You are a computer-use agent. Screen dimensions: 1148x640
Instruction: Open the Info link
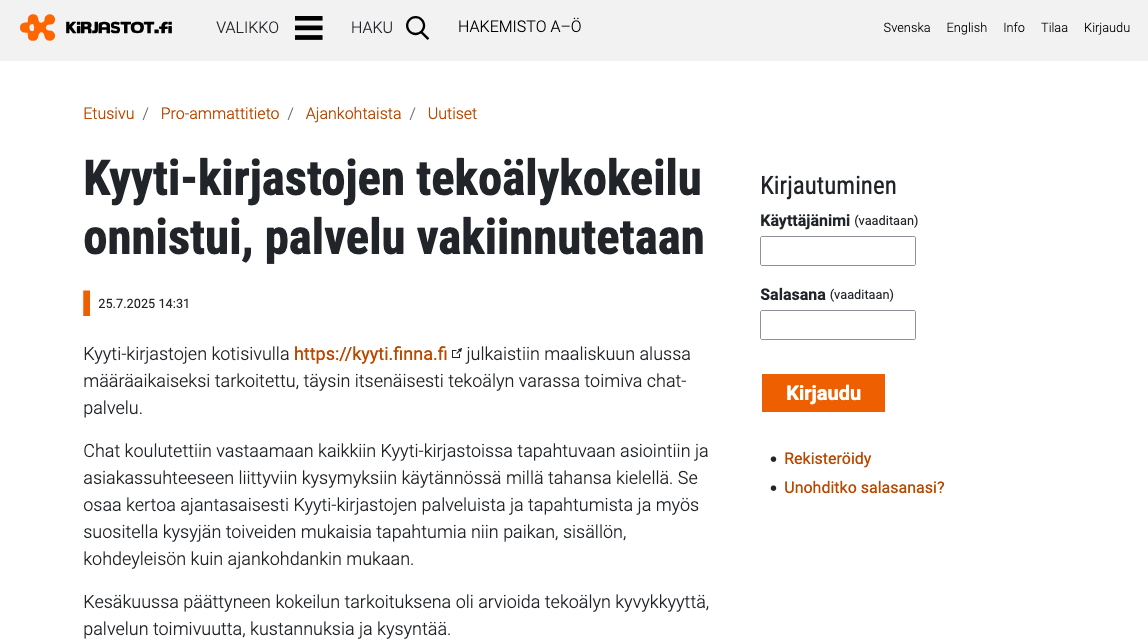tap(1014, 28)
